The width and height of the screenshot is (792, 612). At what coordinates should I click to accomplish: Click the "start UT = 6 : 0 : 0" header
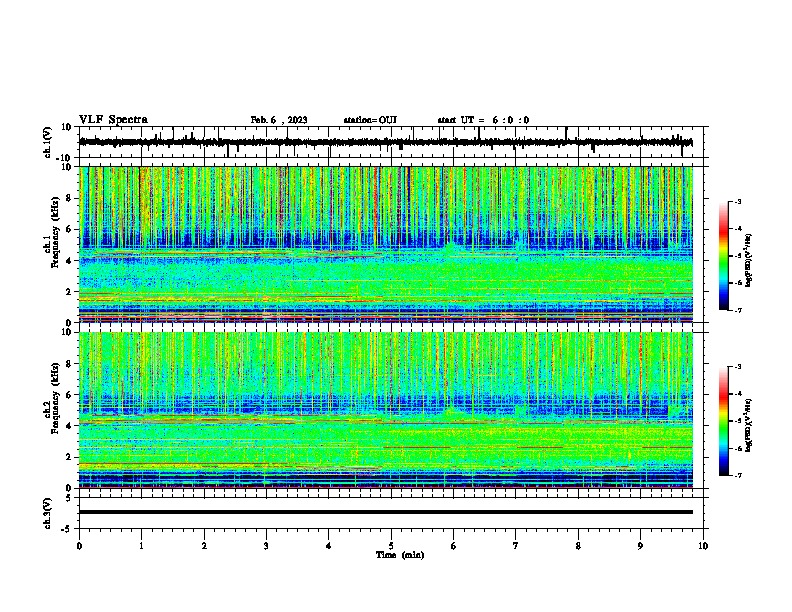pos(483,120)
